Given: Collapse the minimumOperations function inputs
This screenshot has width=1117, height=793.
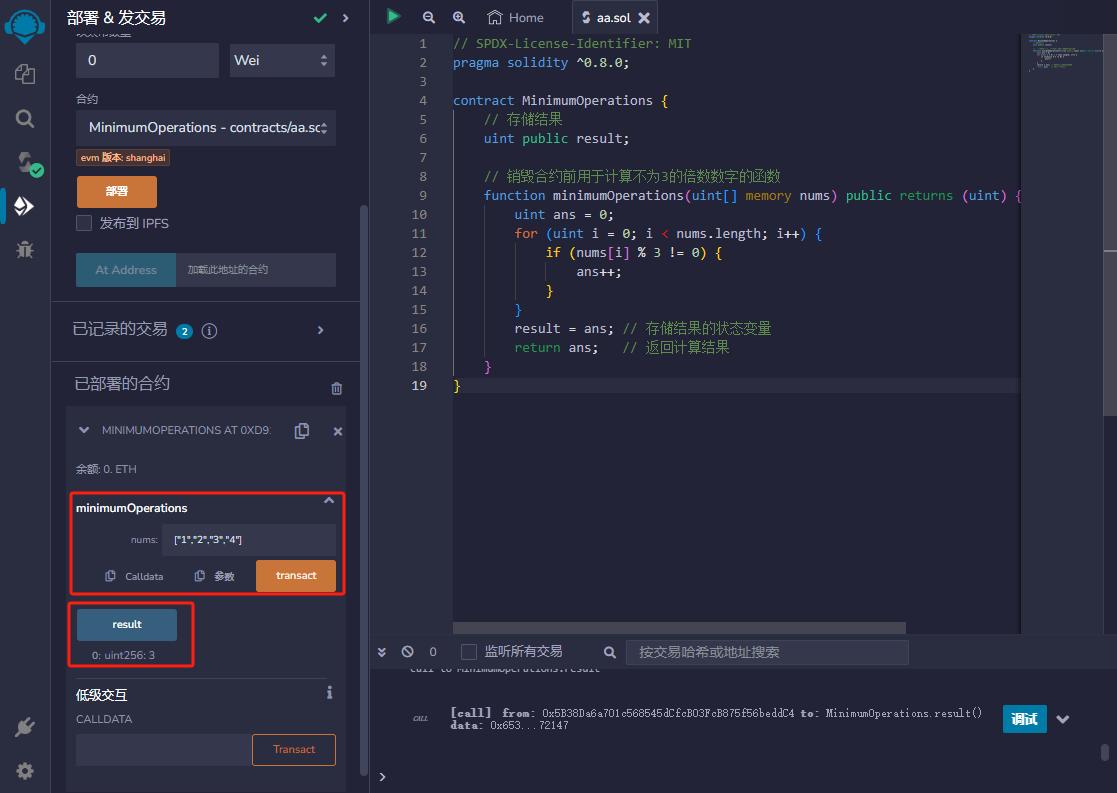Looking at the screenshot, I should click(329, 500).
